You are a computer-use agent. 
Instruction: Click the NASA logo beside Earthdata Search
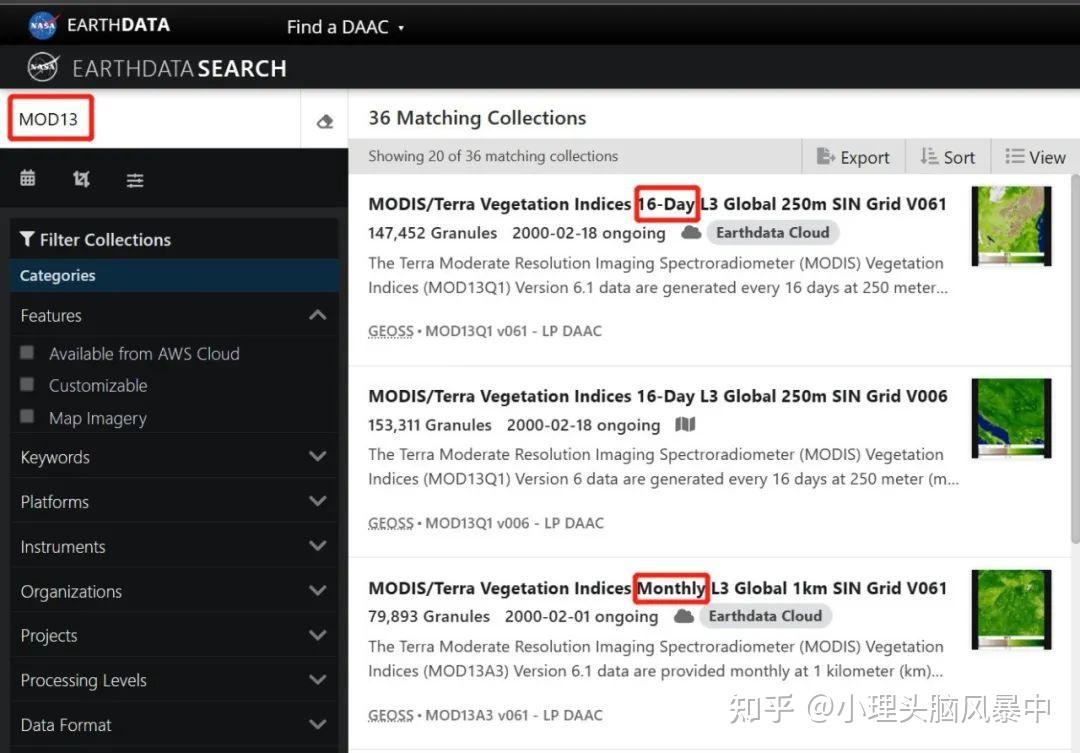[x=43, y=68]
